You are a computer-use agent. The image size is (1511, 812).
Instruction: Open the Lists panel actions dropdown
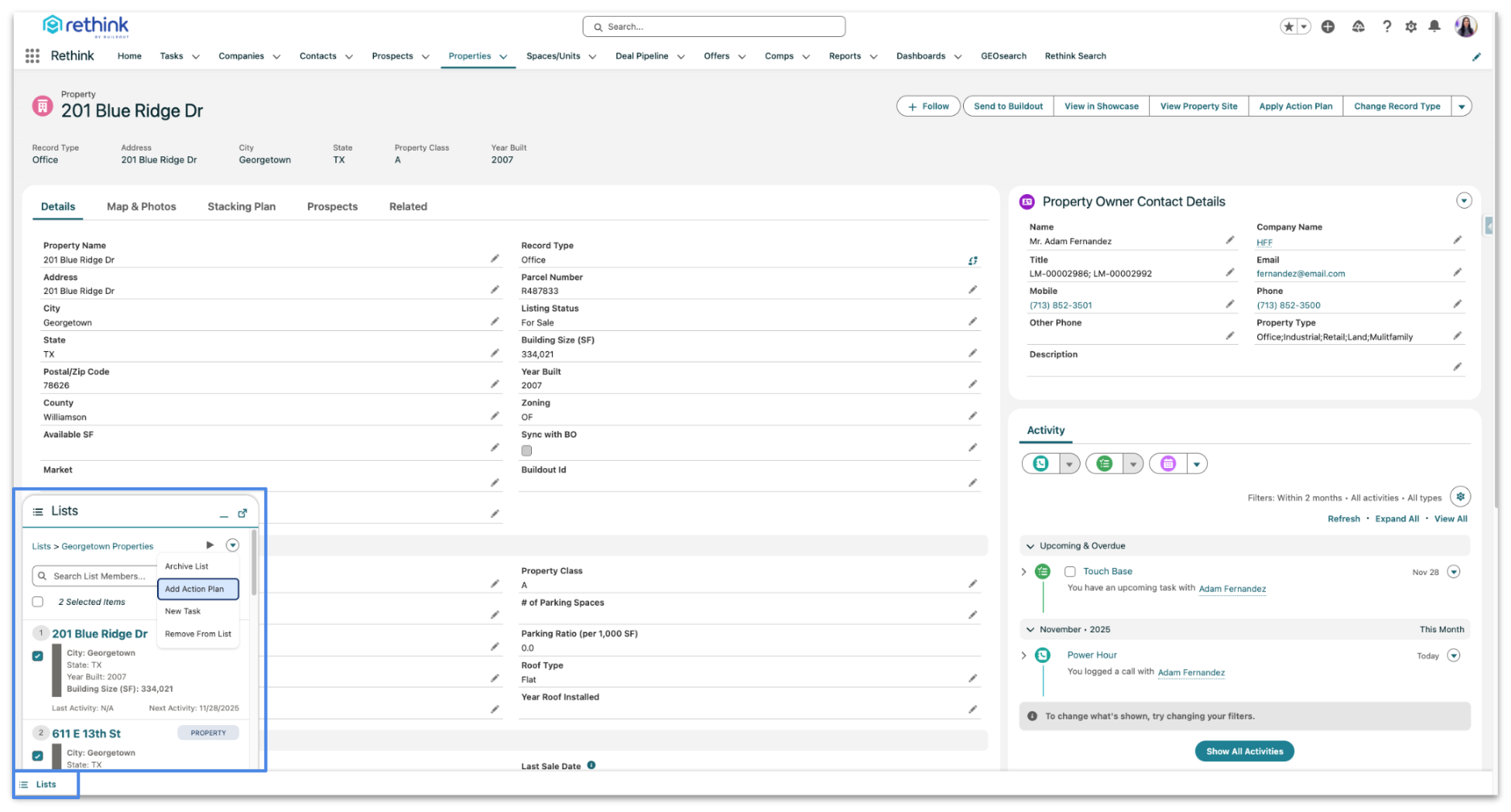click(233, 545)
